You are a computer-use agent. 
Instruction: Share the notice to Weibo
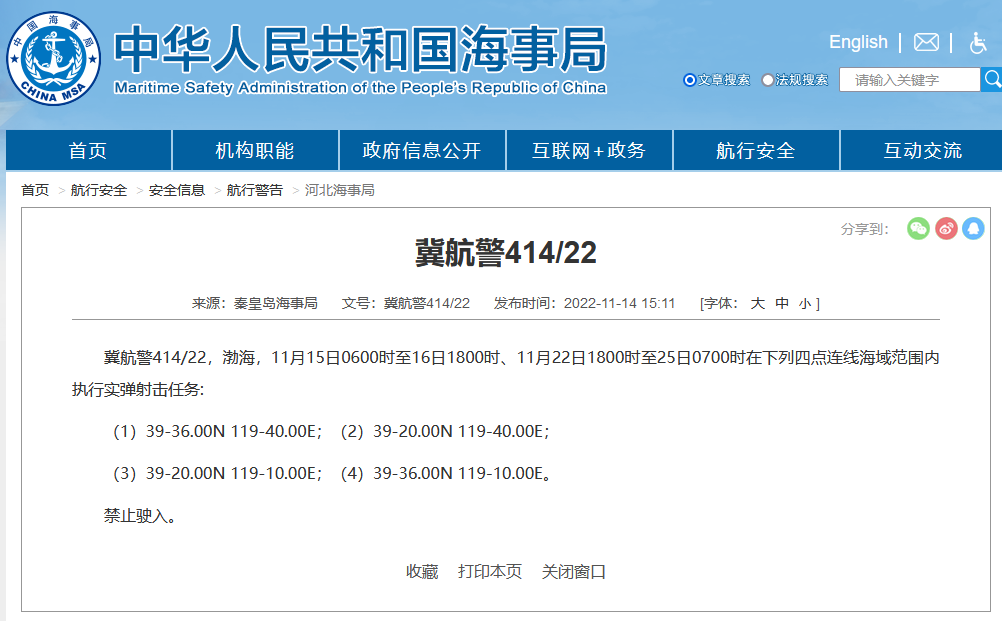point(946,229)
